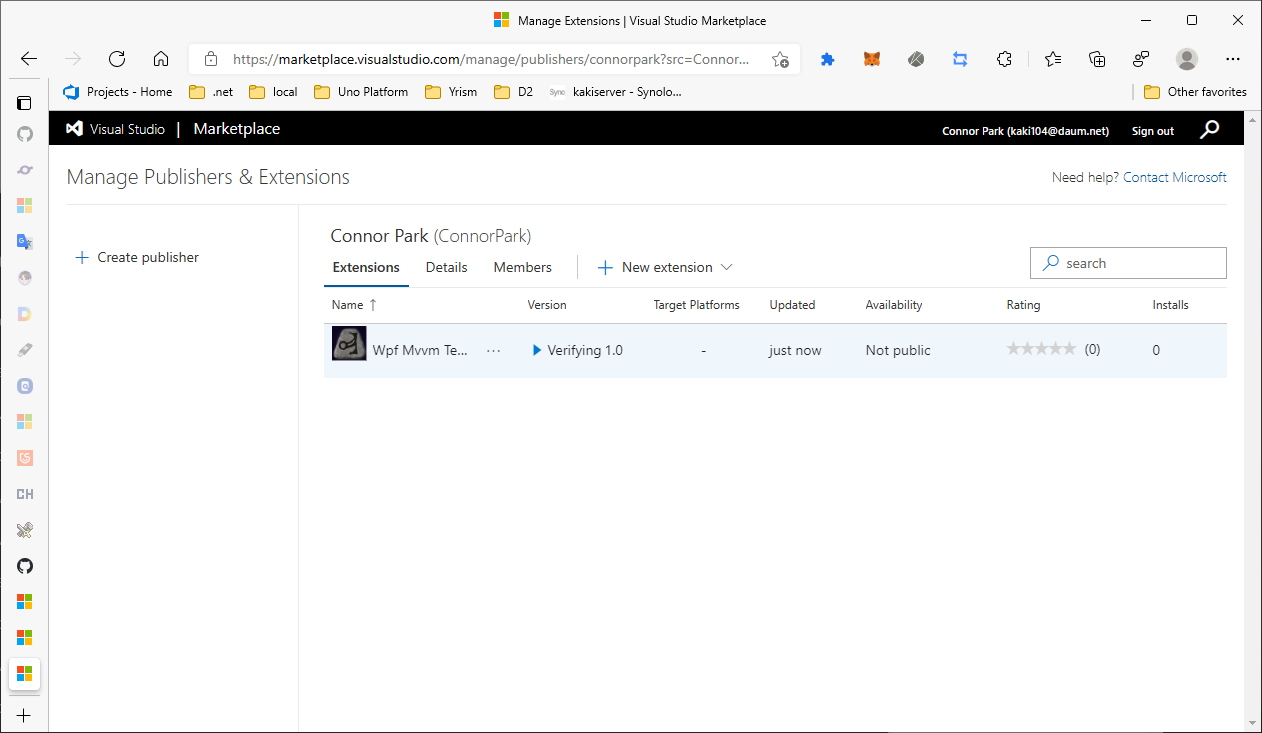The height and width of the screenshot is (733, 1262).
Task: Open the browser feedback icon
Action: click(1141, 59)
